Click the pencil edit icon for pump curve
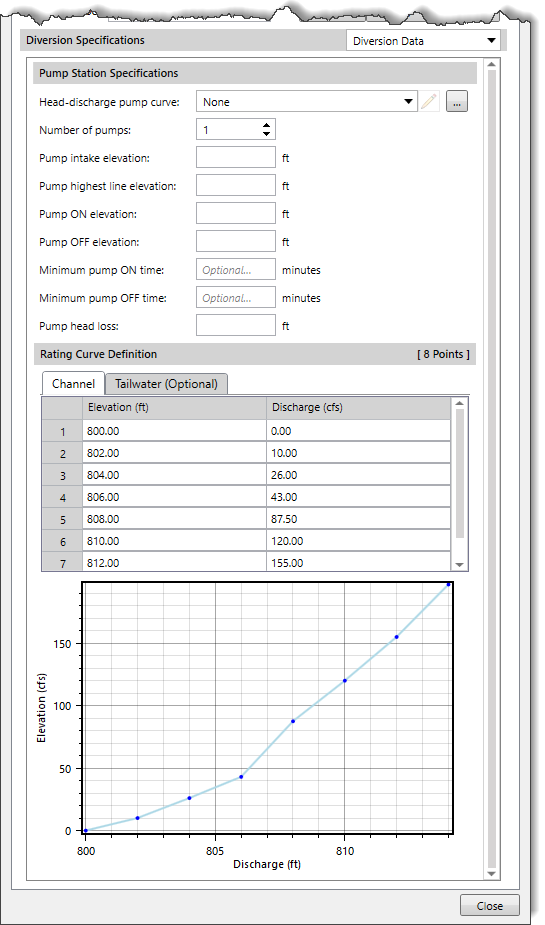This screenshot has height=925, width=545. (429, 101)
